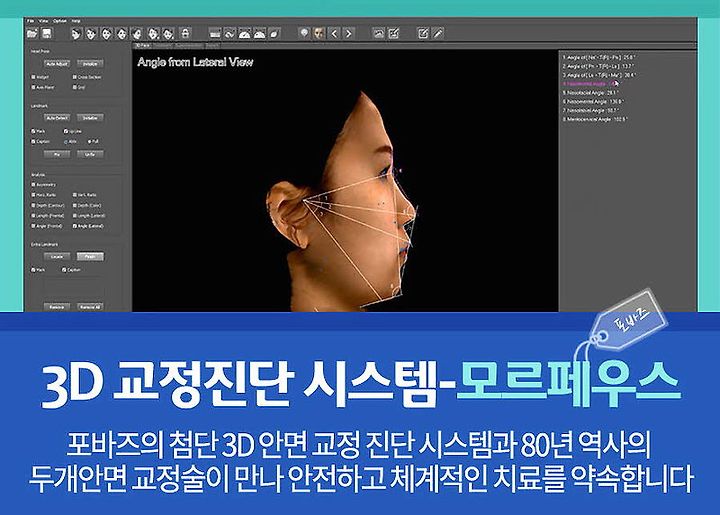Enable the Asymmetry checkbox
This screenshot has width=720, height=515.
pos(34,185)
